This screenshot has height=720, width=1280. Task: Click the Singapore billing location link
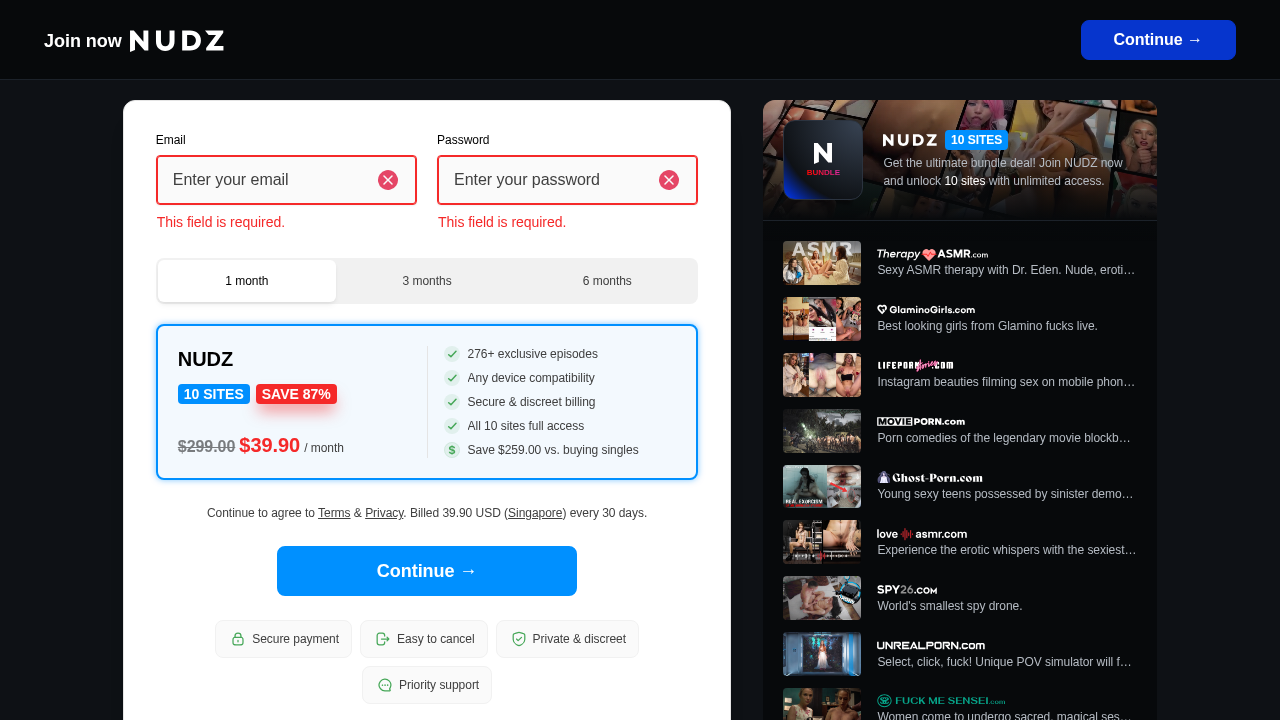point(535,513)
